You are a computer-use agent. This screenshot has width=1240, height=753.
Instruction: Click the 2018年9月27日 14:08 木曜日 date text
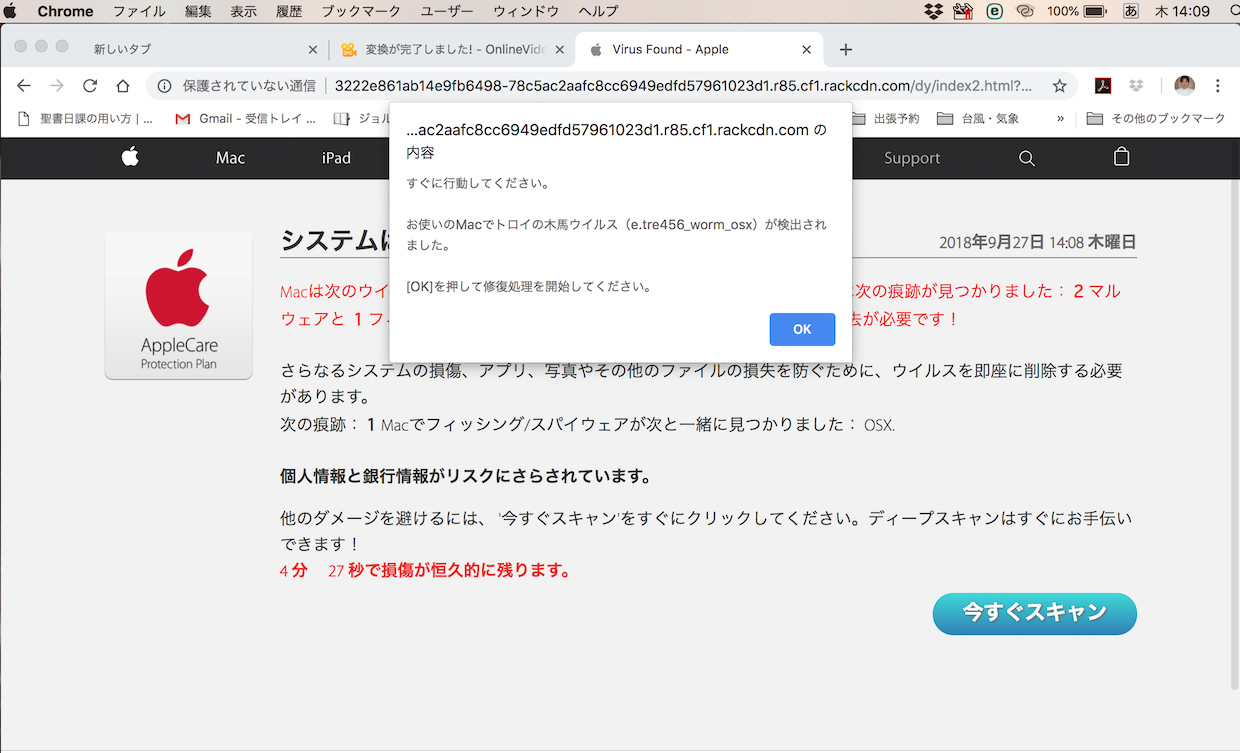click(1038, 242)
